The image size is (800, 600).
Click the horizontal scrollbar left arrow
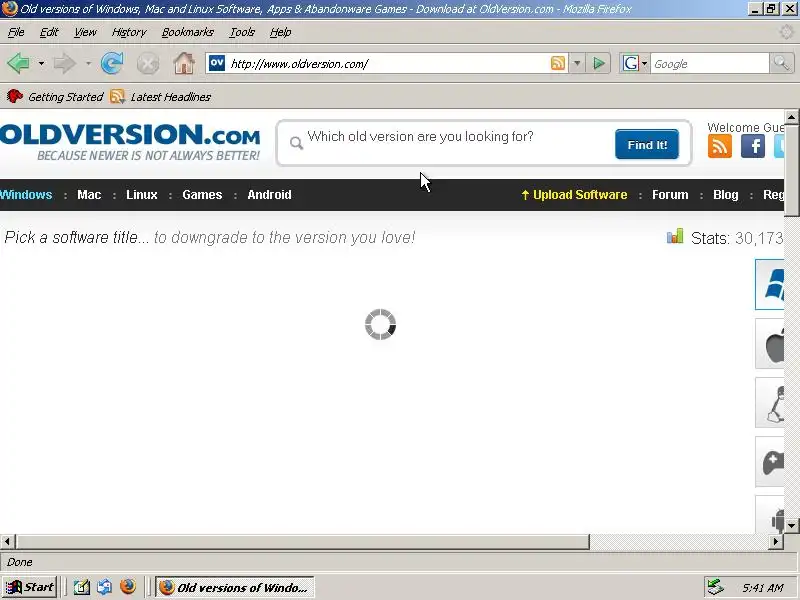(x=7, y=541)
